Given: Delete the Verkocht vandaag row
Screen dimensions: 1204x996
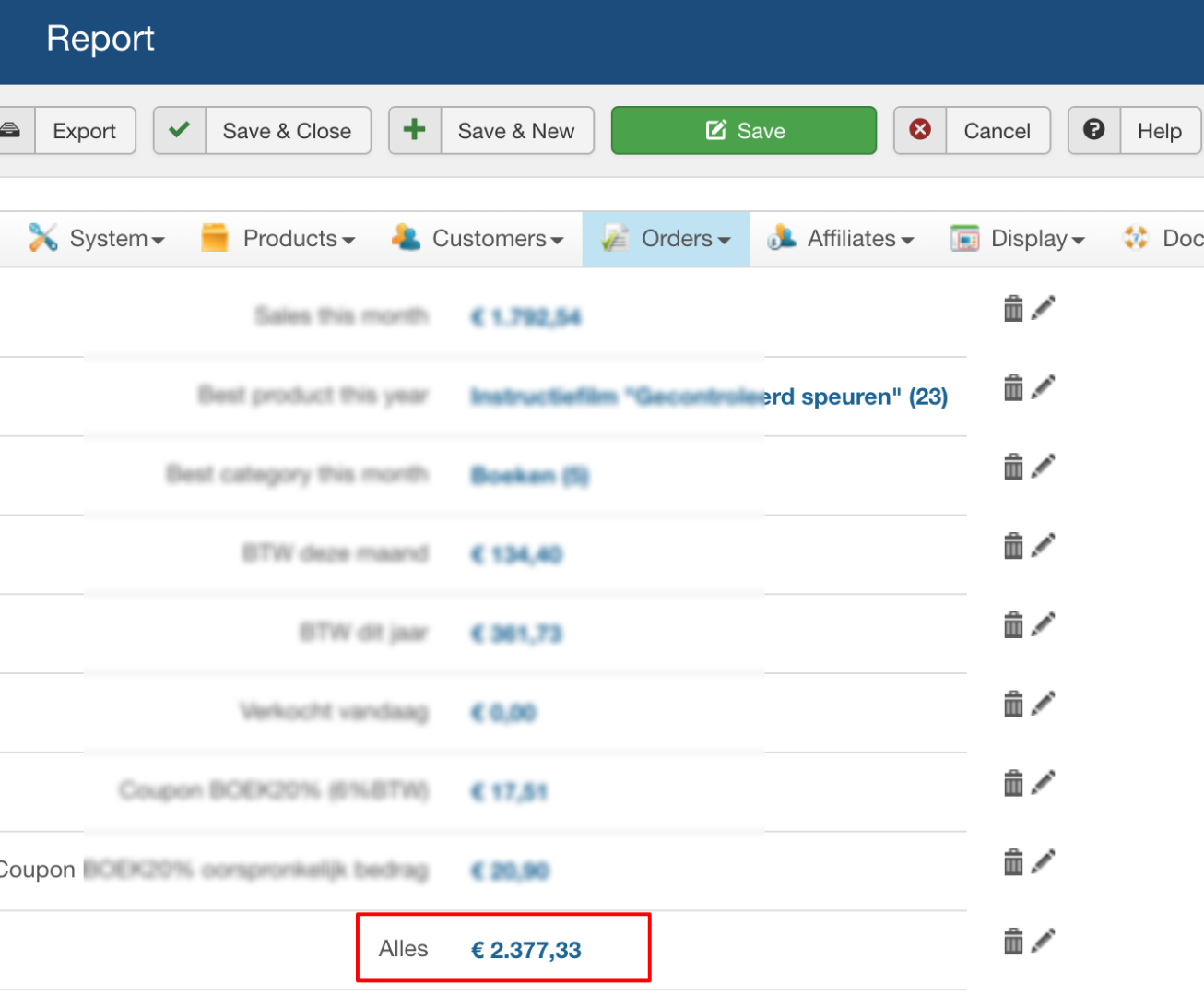Looking at the screenshot, I should [x=1013, y=705].
